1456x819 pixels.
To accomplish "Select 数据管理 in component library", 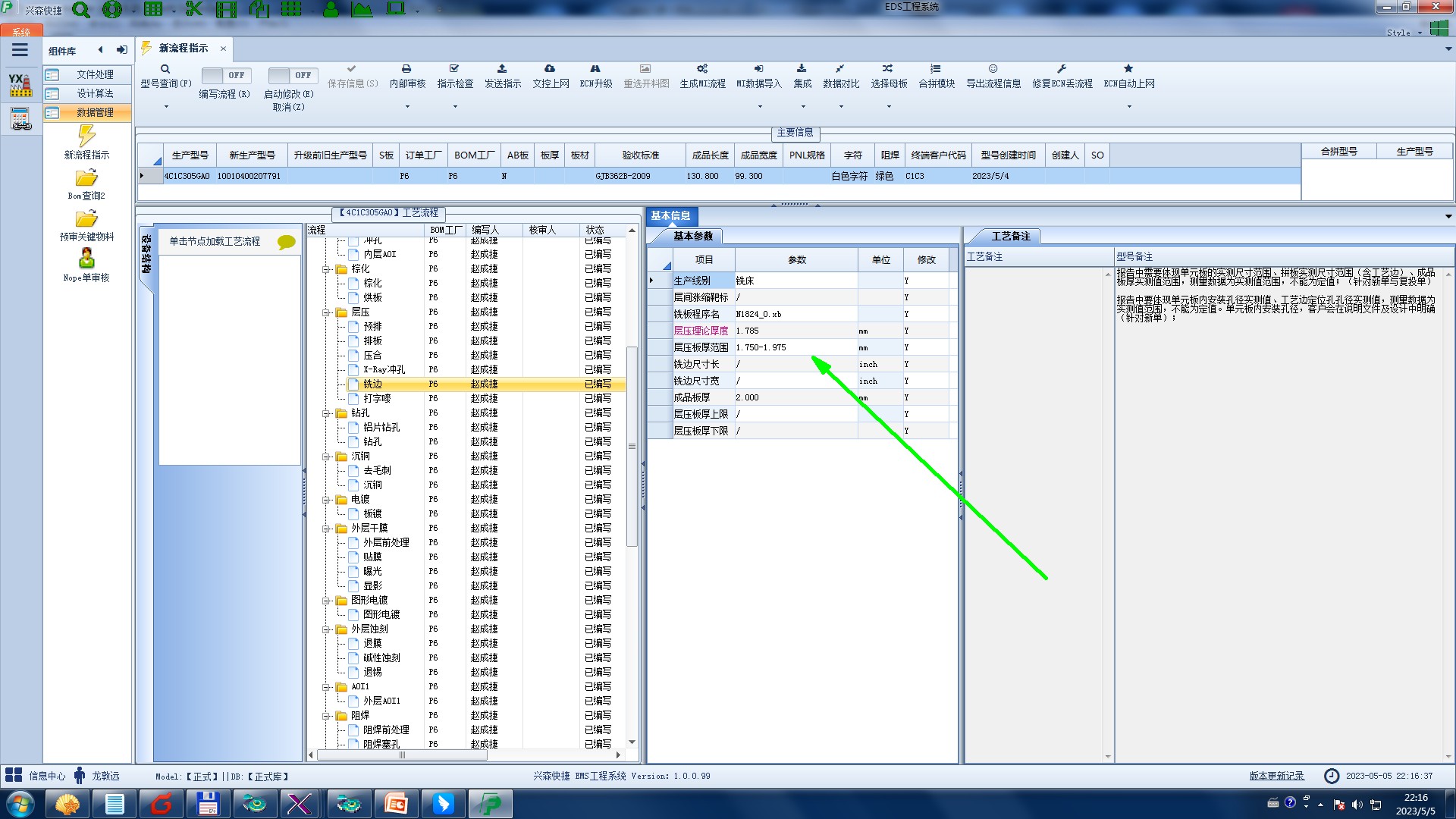I will point(94,112).
